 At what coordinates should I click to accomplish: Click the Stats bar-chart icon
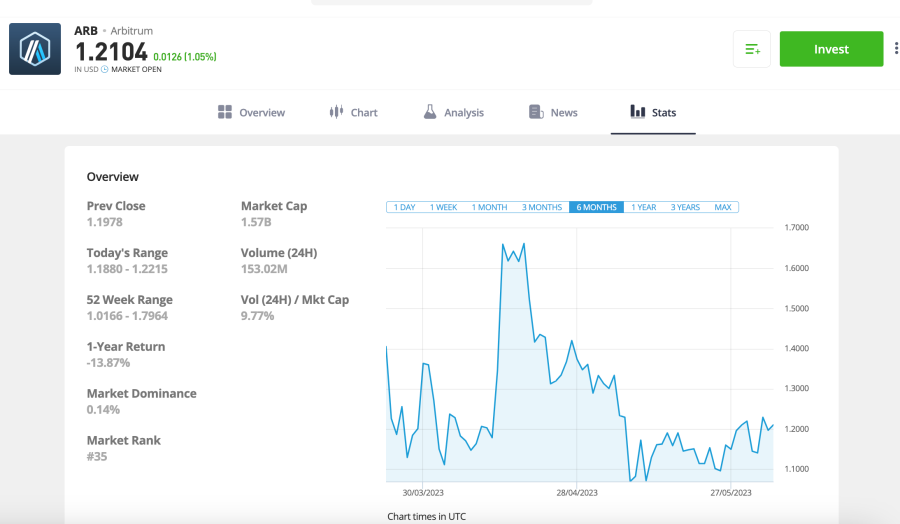pos(638,111)
